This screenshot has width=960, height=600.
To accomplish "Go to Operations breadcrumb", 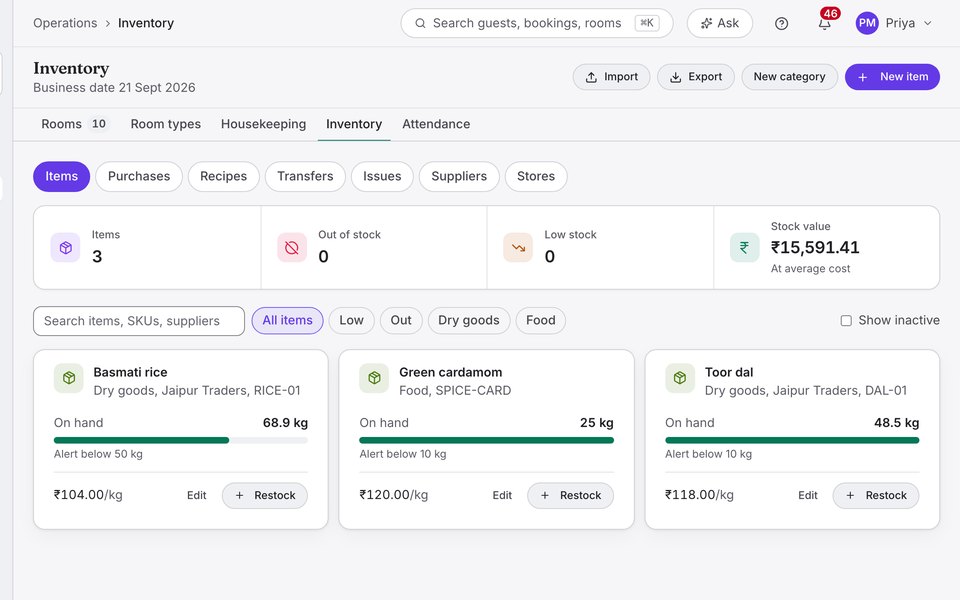I will point(65,23).
